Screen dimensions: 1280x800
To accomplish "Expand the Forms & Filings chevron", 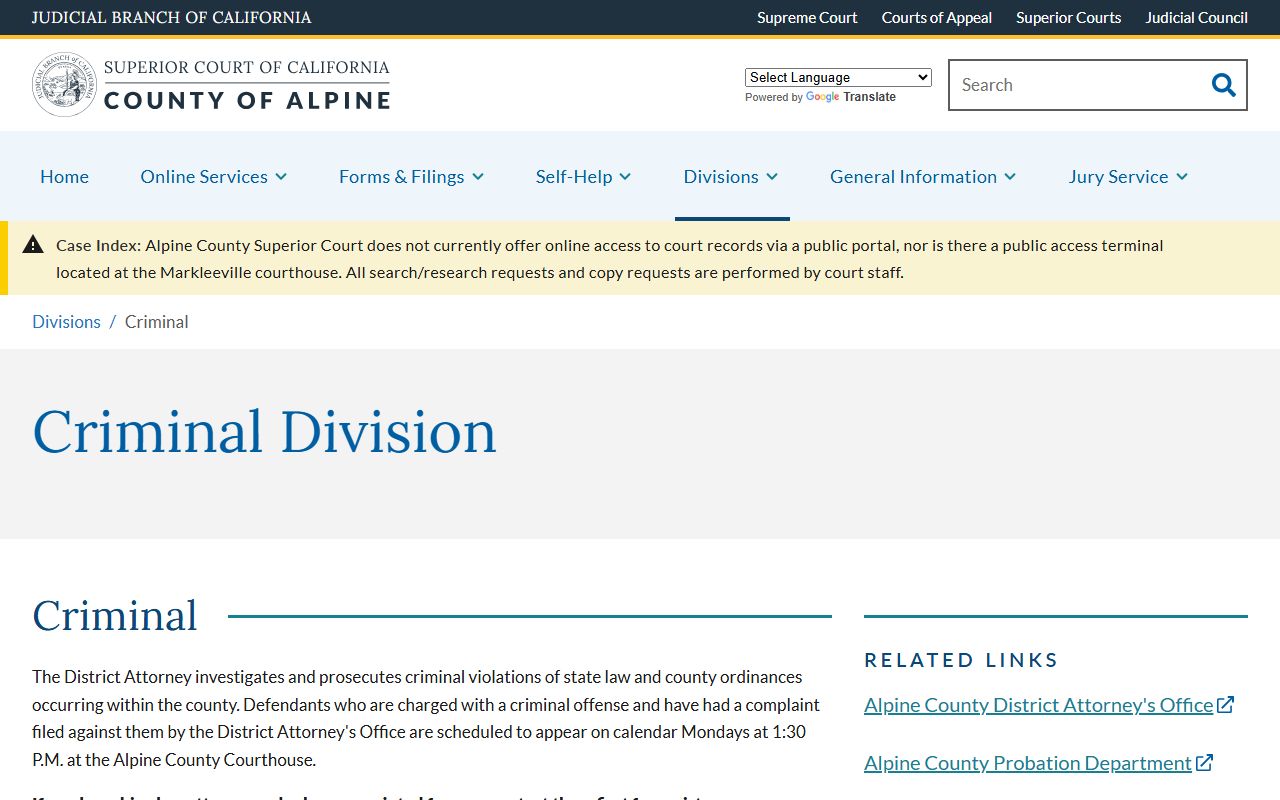I will (x=478, y=177).
